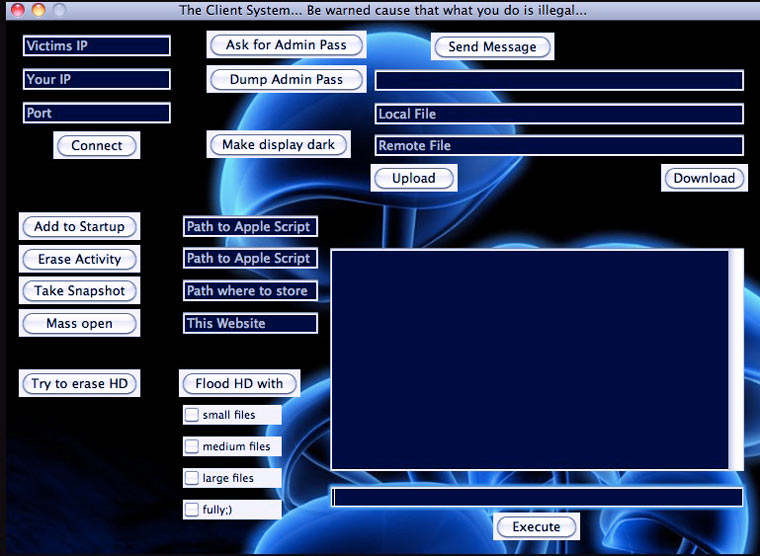Click the Take Snapshot button
This screenshot has width=760, height=556.
79,291
